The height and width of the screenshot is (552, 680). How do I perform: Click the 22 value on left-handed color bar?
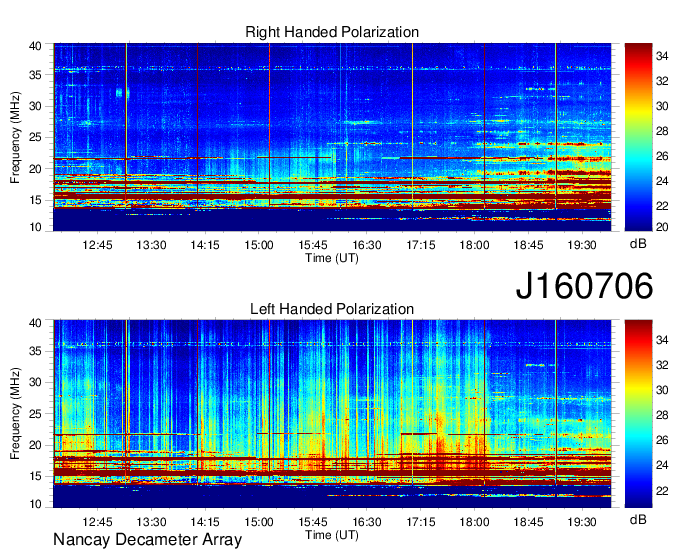click(x=662, y=490)
